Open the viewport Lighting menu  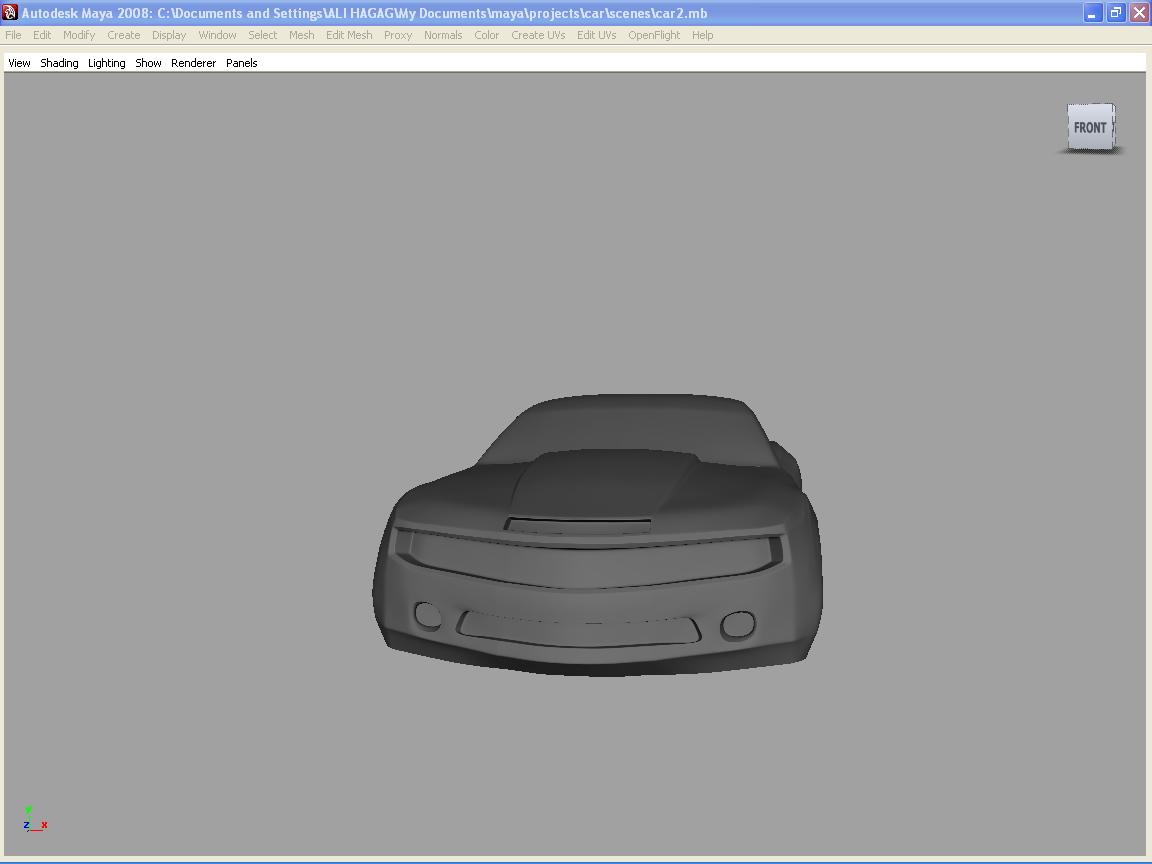click(107, 63)
